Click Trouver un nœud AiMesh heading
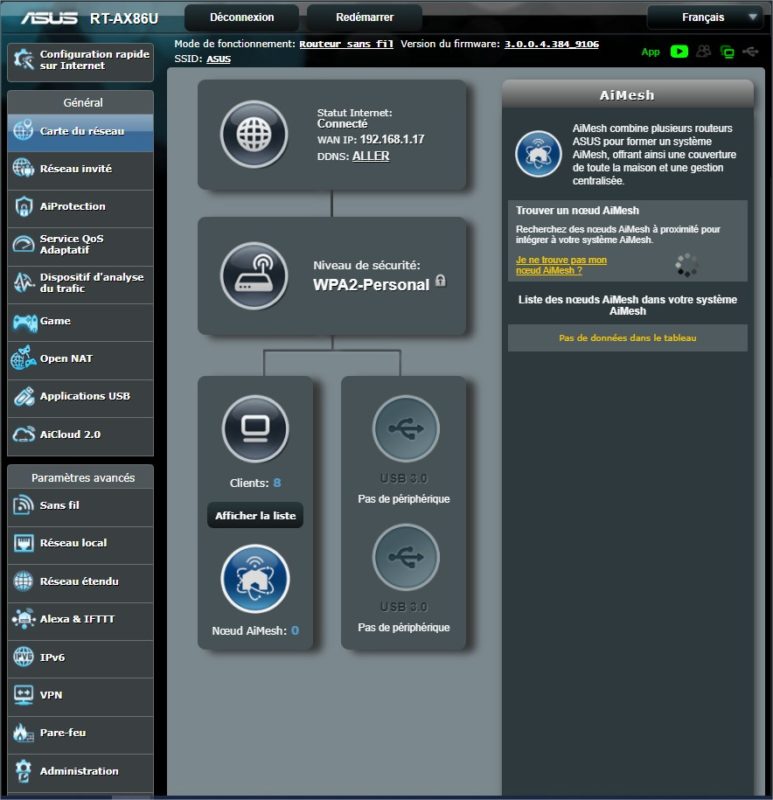773x800 pixels. click(x=577, y=210)
